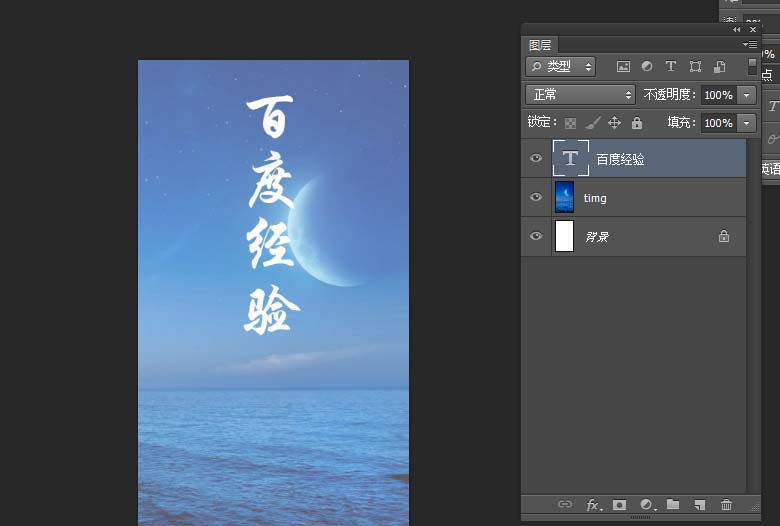780x526 pixels.
Task: Lock all padlock icon in lock row
Action: pos(637,122)
